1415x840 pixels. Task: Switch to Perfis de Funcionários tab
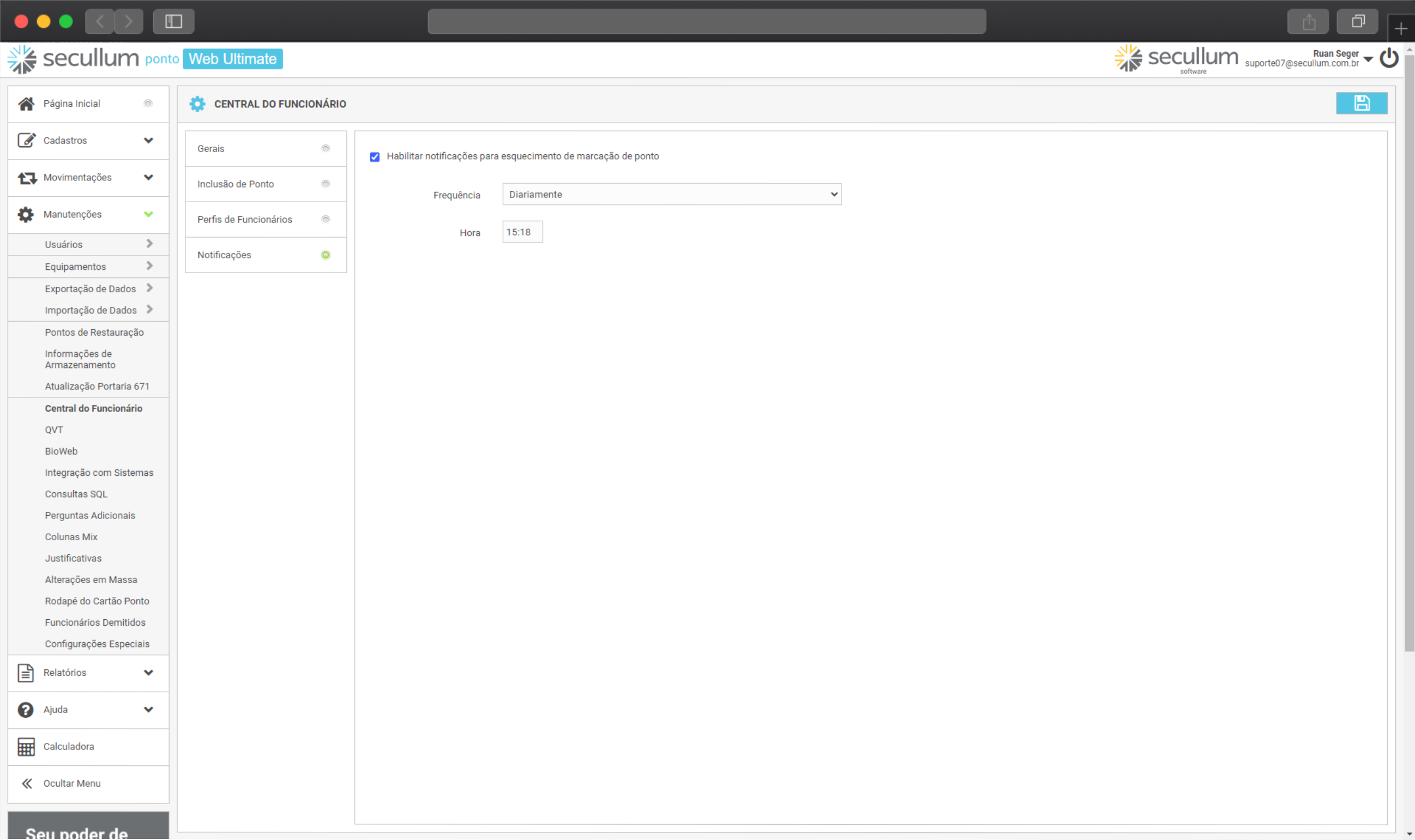[x=245, y=220]
